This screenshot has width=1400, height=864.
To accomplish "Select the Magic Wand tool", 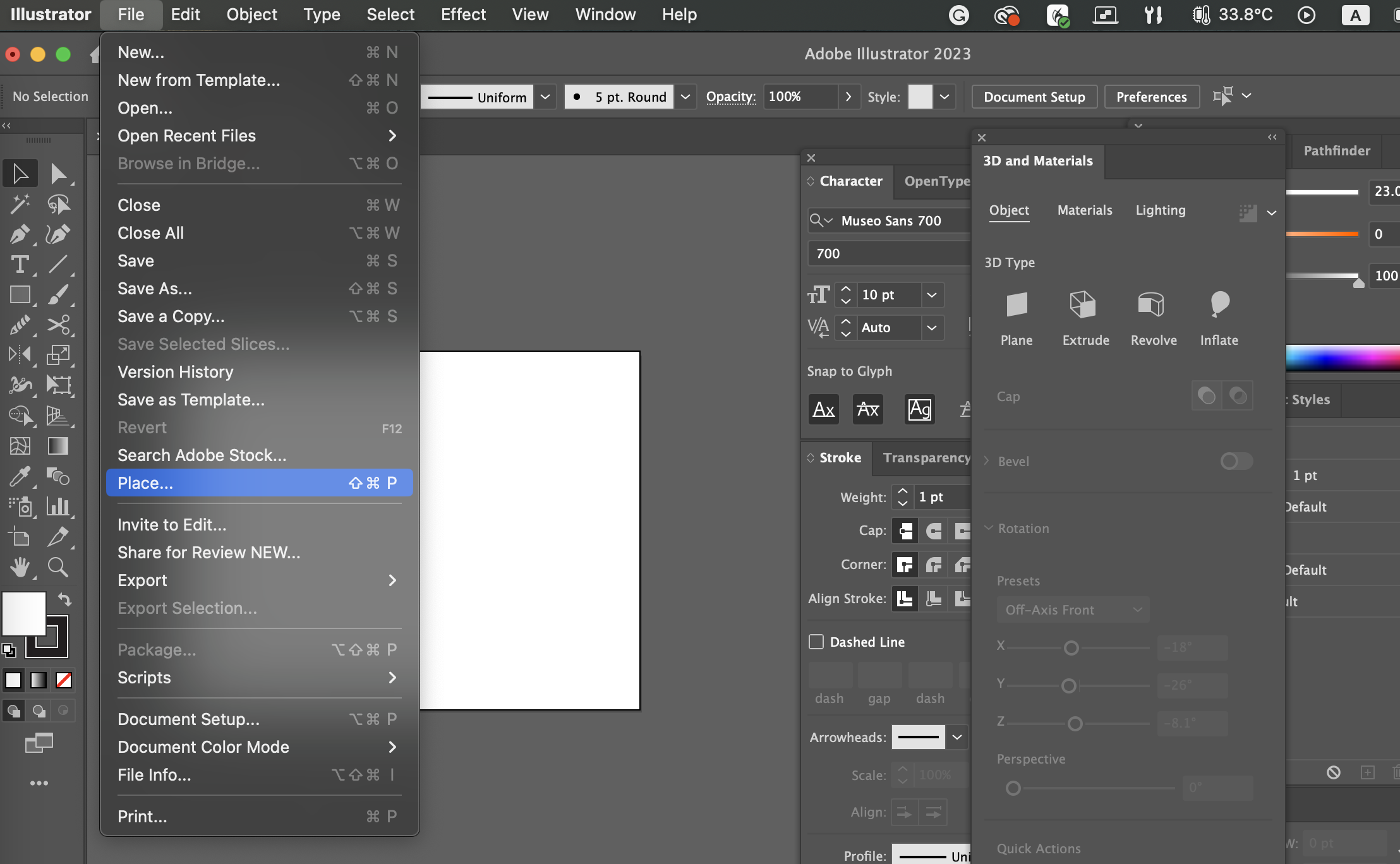I will pos(20,204).
